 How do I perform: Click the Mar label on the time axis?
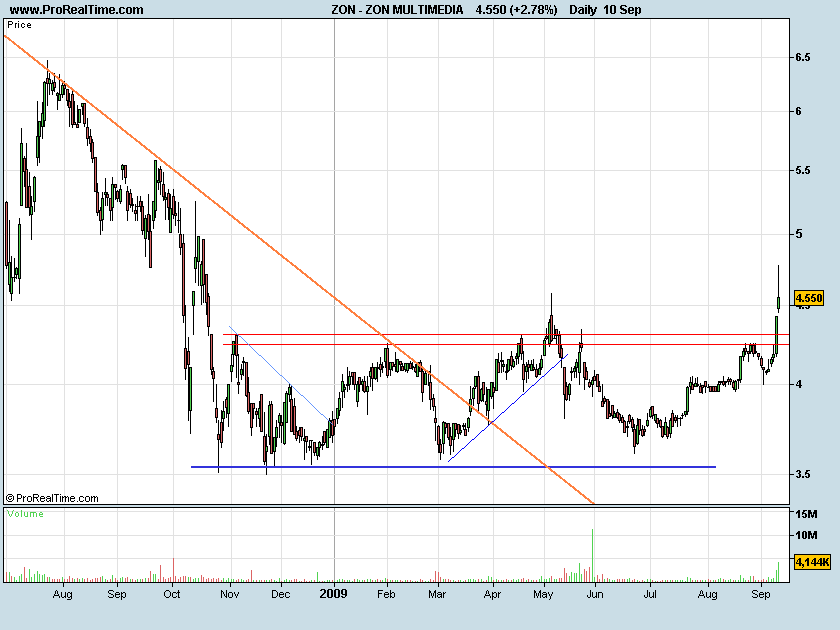coord(437,594)
